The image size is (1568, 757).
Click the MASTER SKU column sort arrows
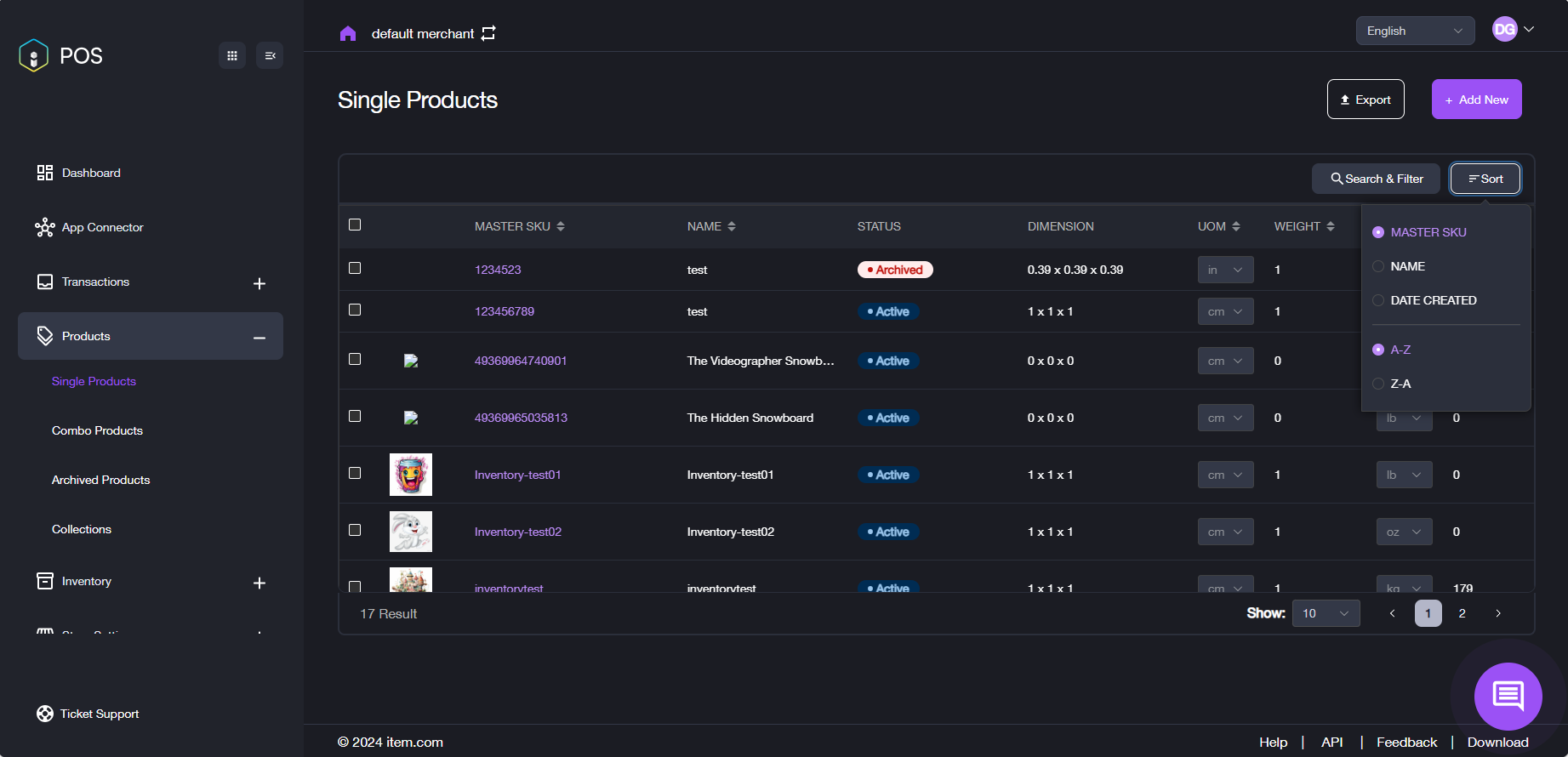(x=561, y=226)
